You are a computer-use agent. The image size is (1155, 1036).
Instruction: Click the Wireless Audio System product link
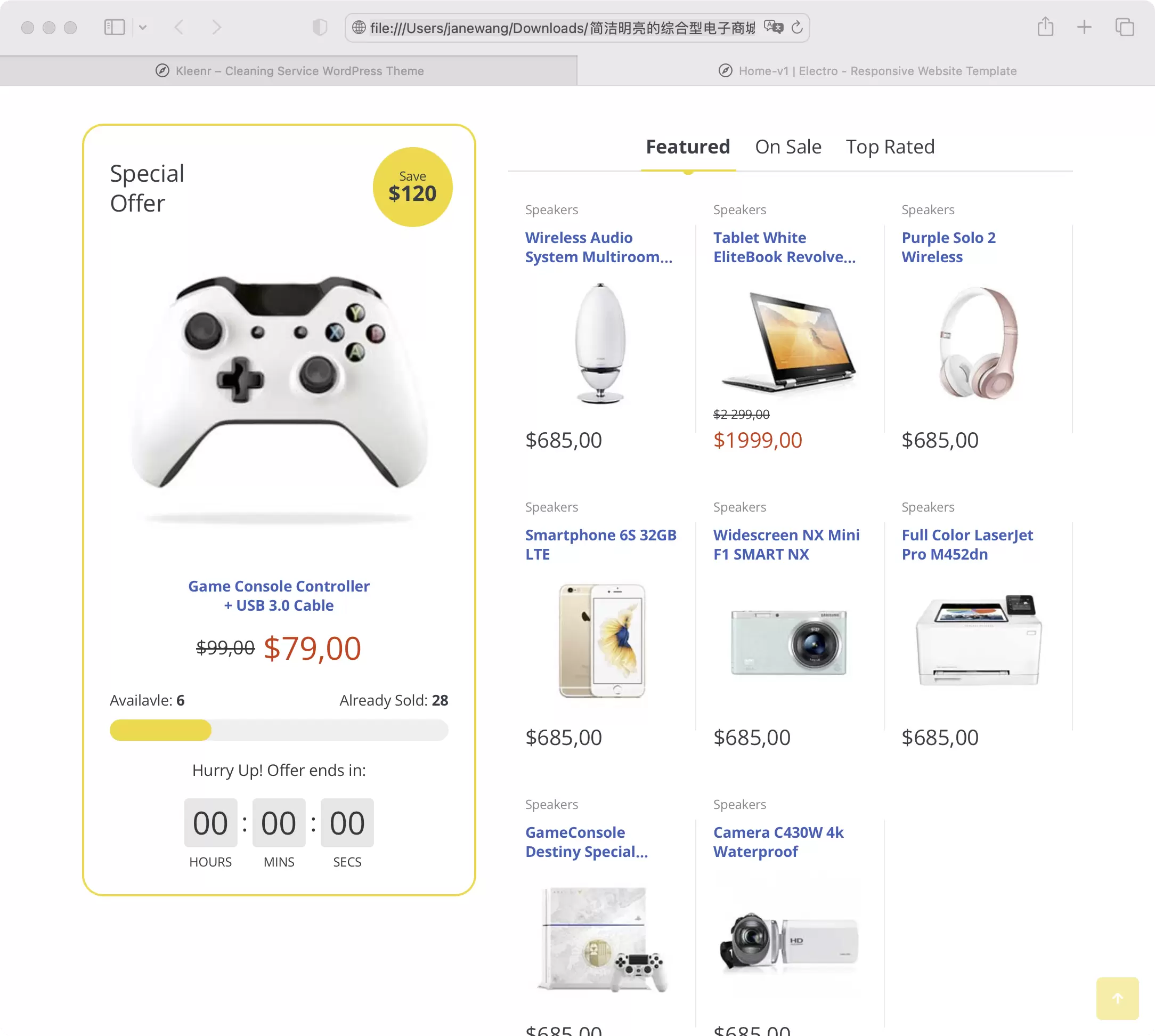click(x=598, y=247)
